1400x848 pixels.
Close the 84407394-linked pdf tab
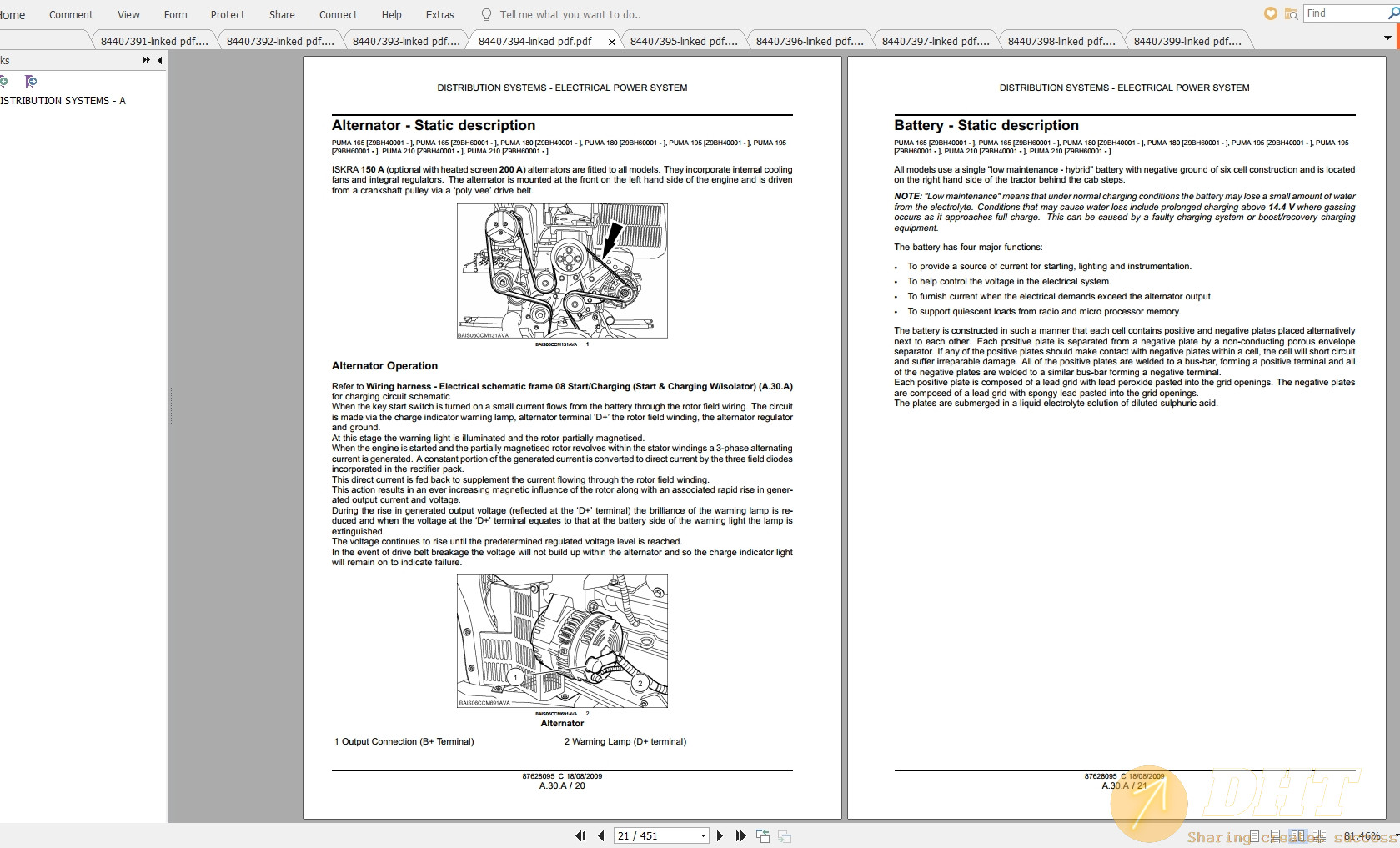(x=611, y=40)
